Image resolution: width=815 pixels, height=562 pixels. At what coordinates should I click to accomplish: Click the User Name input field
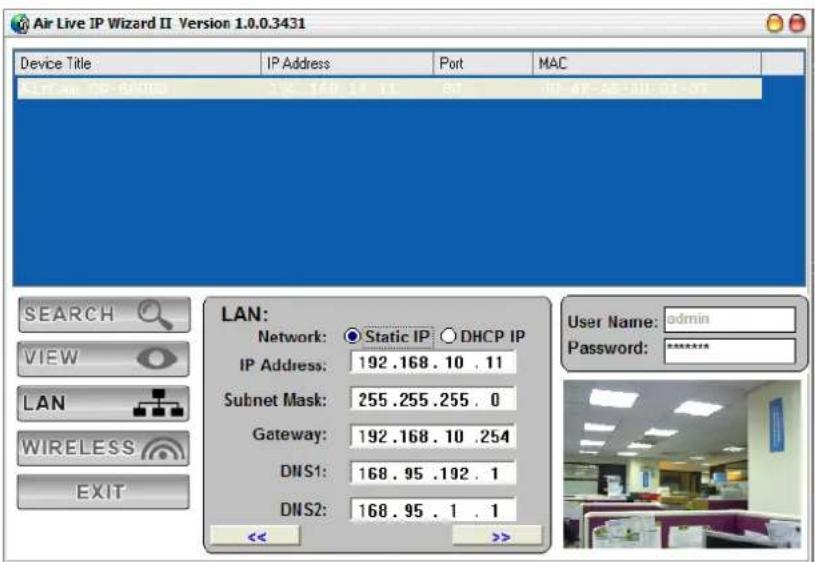click(730, 319)
